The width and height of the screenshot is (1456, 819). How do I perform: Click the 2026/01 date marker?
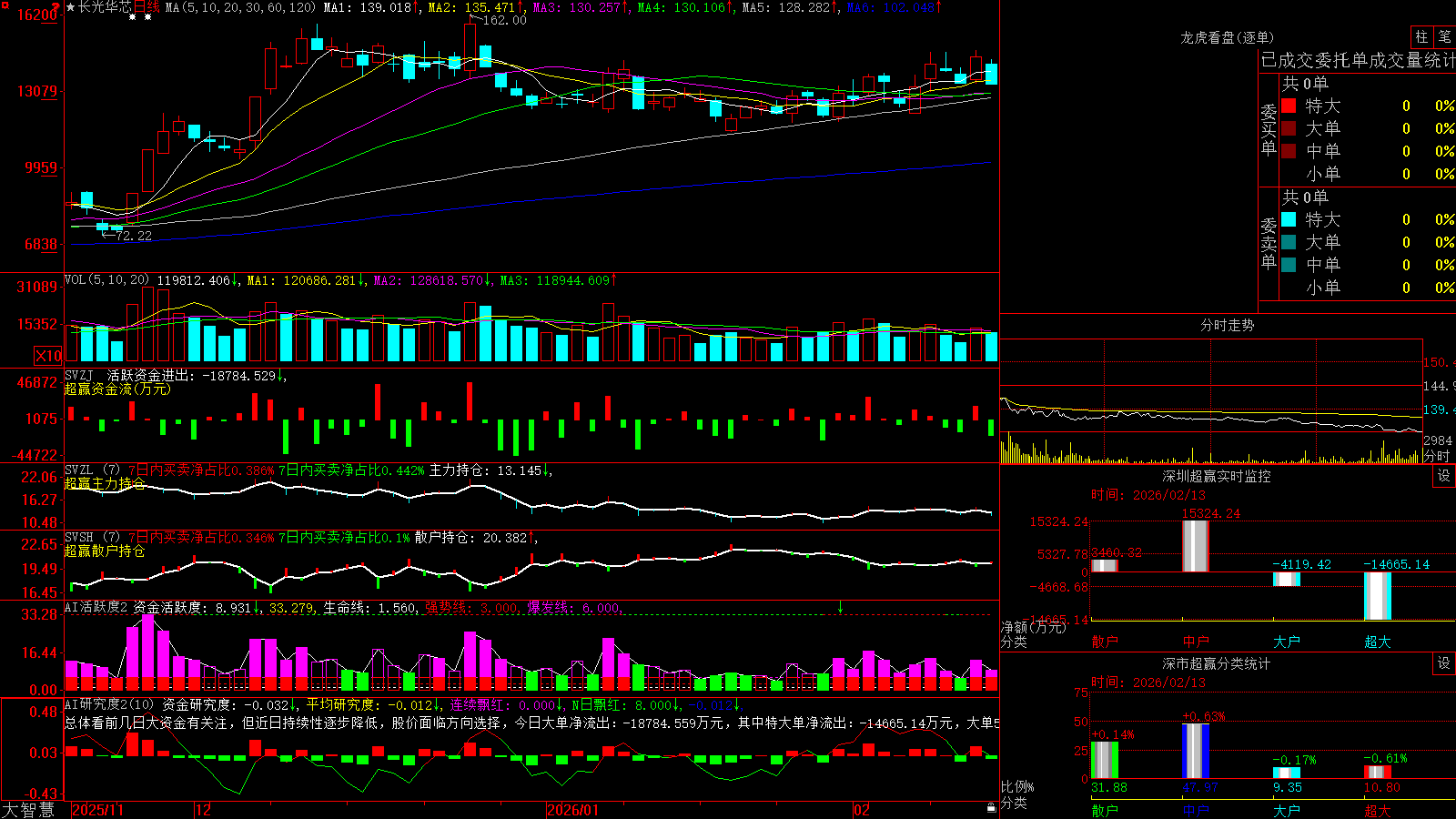click(572, 810)
